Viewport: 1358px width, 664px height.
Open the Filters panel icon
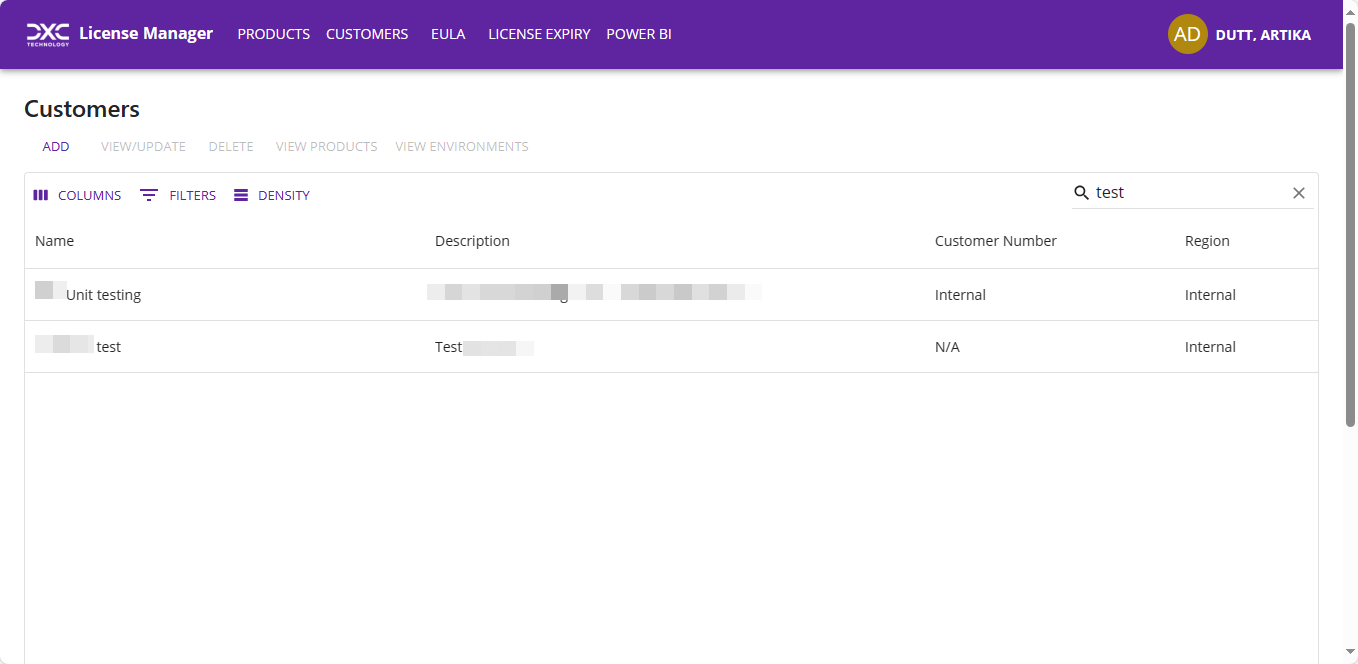[x=149, y=196]
